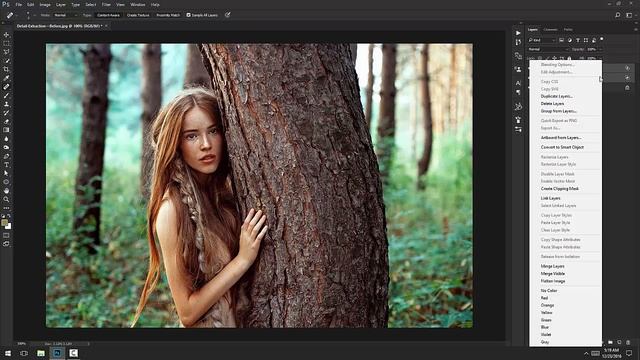The width and height of the screenshot is (640, 360).
Task: Click the Proximity Match button
Action: click(168, 15)
